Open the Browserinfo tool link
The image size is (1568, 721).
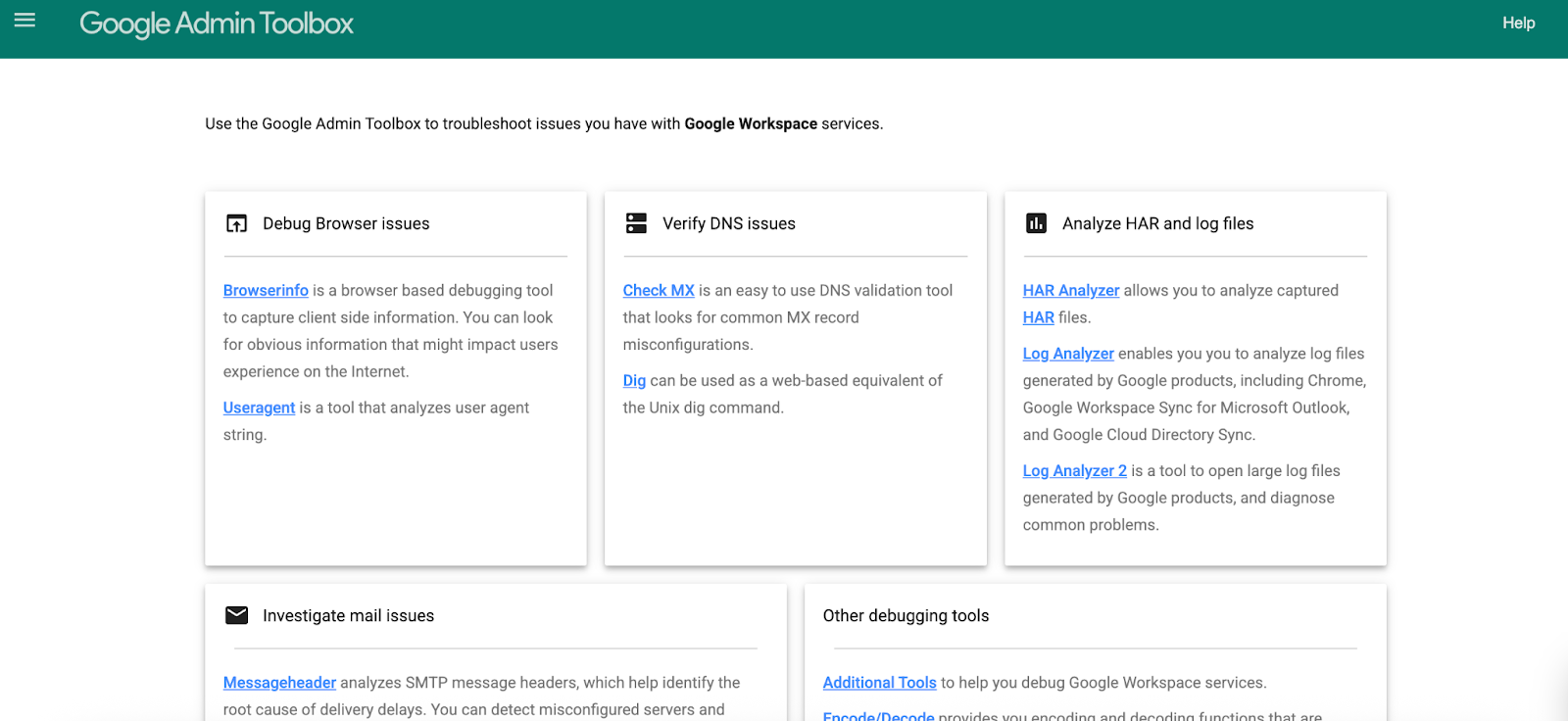coord(266,290)
